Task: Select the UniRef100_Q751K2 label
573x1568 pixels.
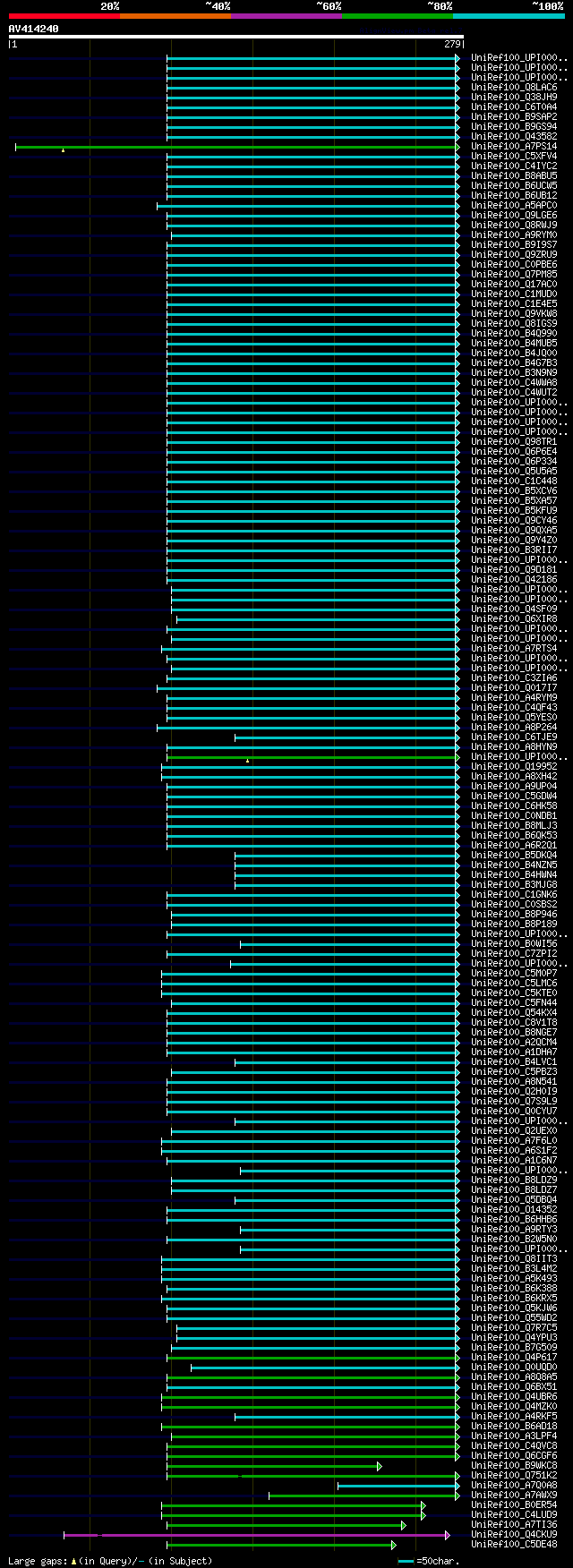Action: (514, 1476)
